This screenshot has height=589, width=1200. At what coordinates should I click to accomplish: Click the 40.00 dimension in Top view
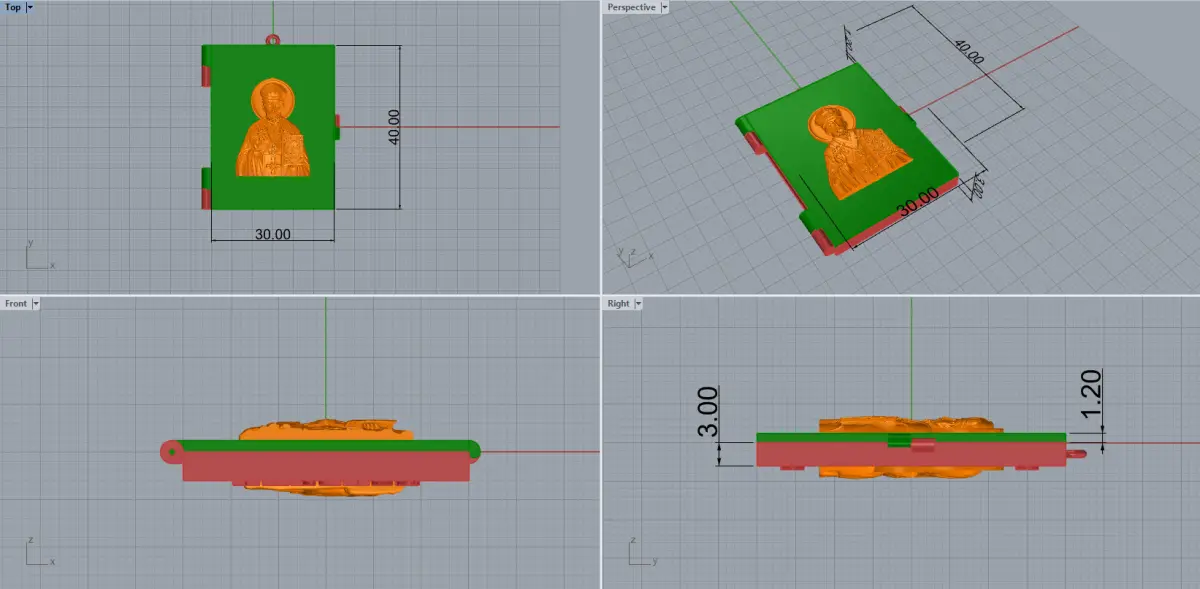pyautogui.click(x=394, y=127)
